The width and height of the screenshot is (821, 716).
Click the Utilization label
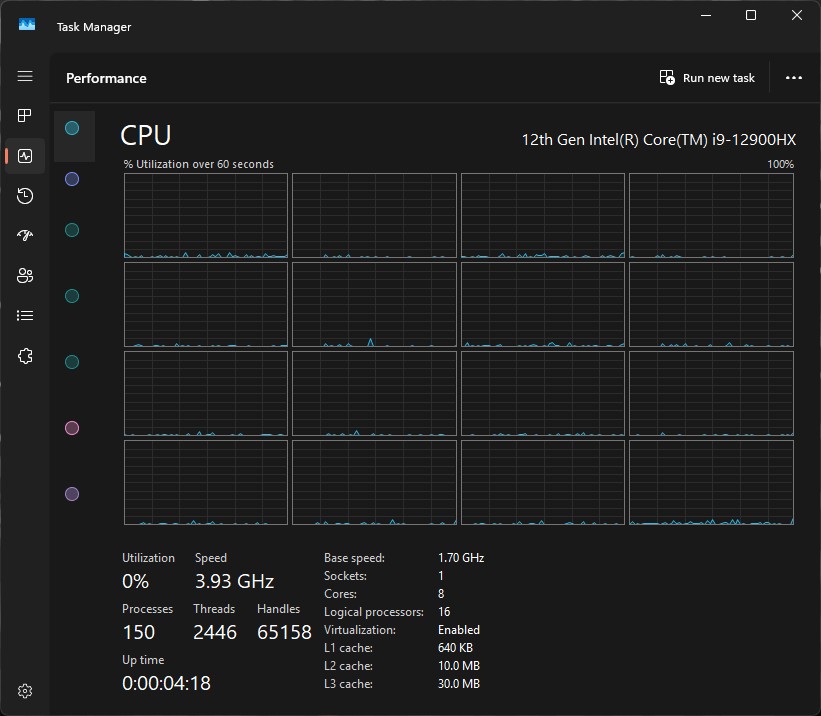pos(148,558)
